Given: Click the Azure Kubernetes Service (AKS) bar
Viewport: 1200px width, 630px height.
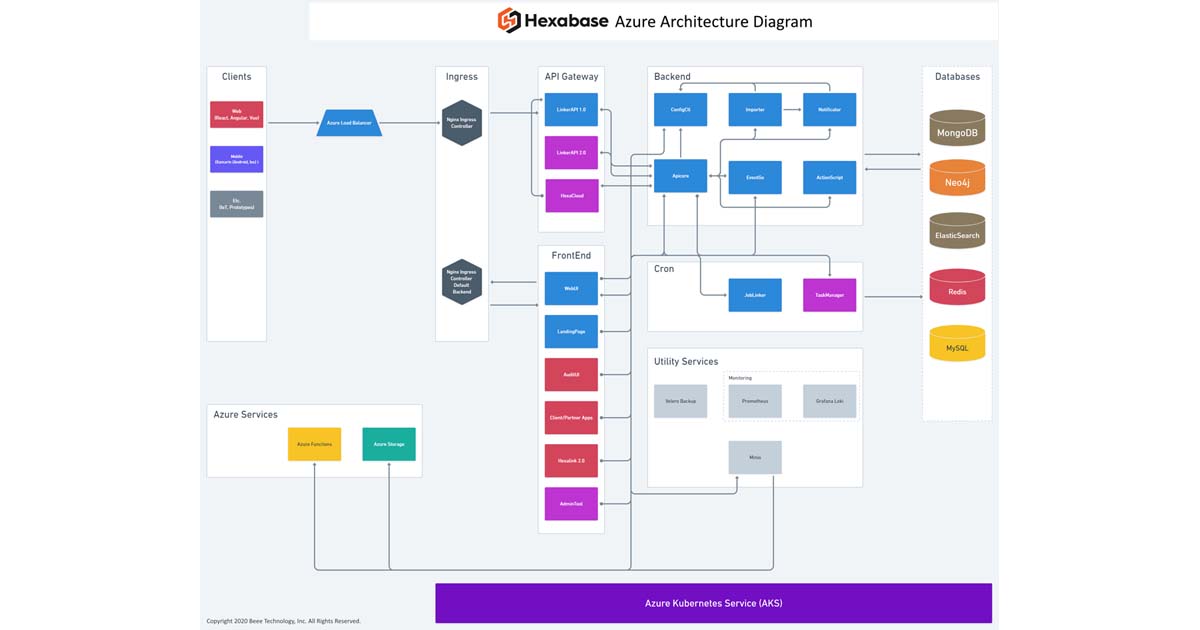Looking at the screenshot, I should 713,602.
